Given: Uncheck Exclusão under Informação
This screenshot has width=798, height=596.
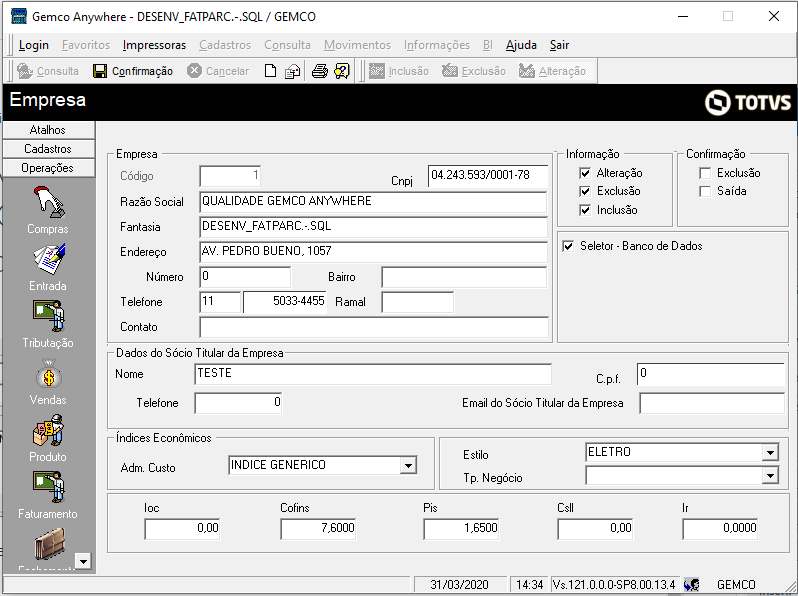Looking at the screenshot, I should (585, 191).
